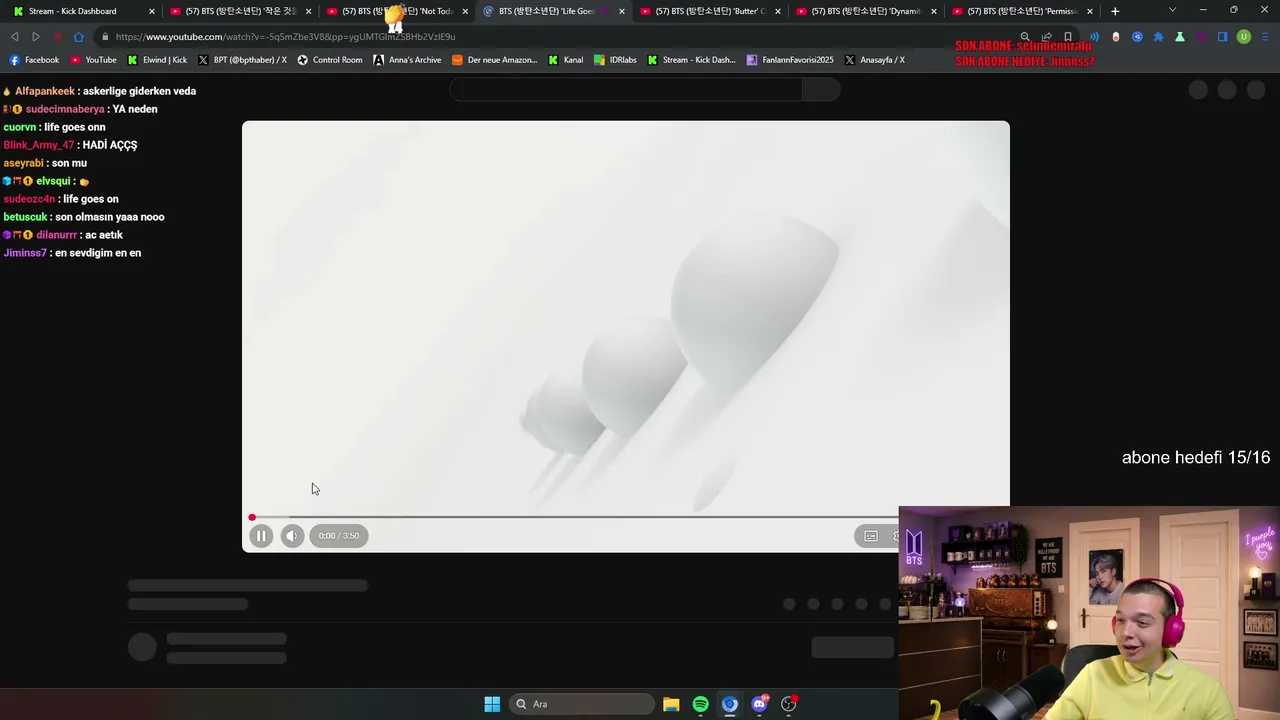Click chat username Jiminss7

coord(25,253)
